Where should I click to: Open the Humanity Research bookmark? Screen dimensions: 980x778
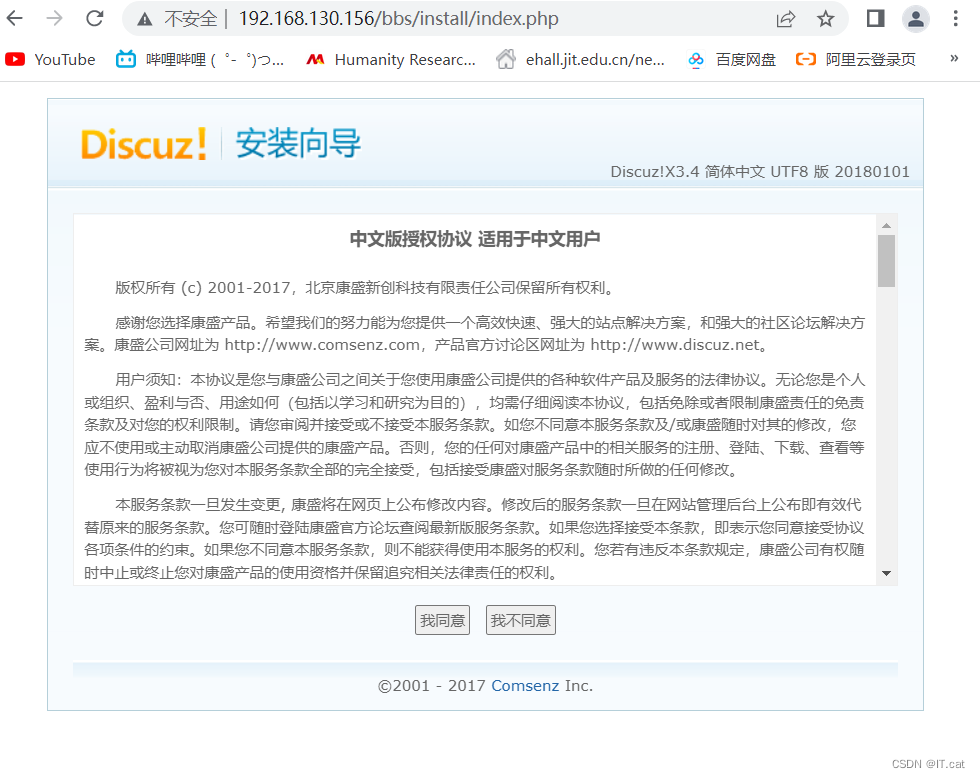pyautogui.click(x=391, y=59)
